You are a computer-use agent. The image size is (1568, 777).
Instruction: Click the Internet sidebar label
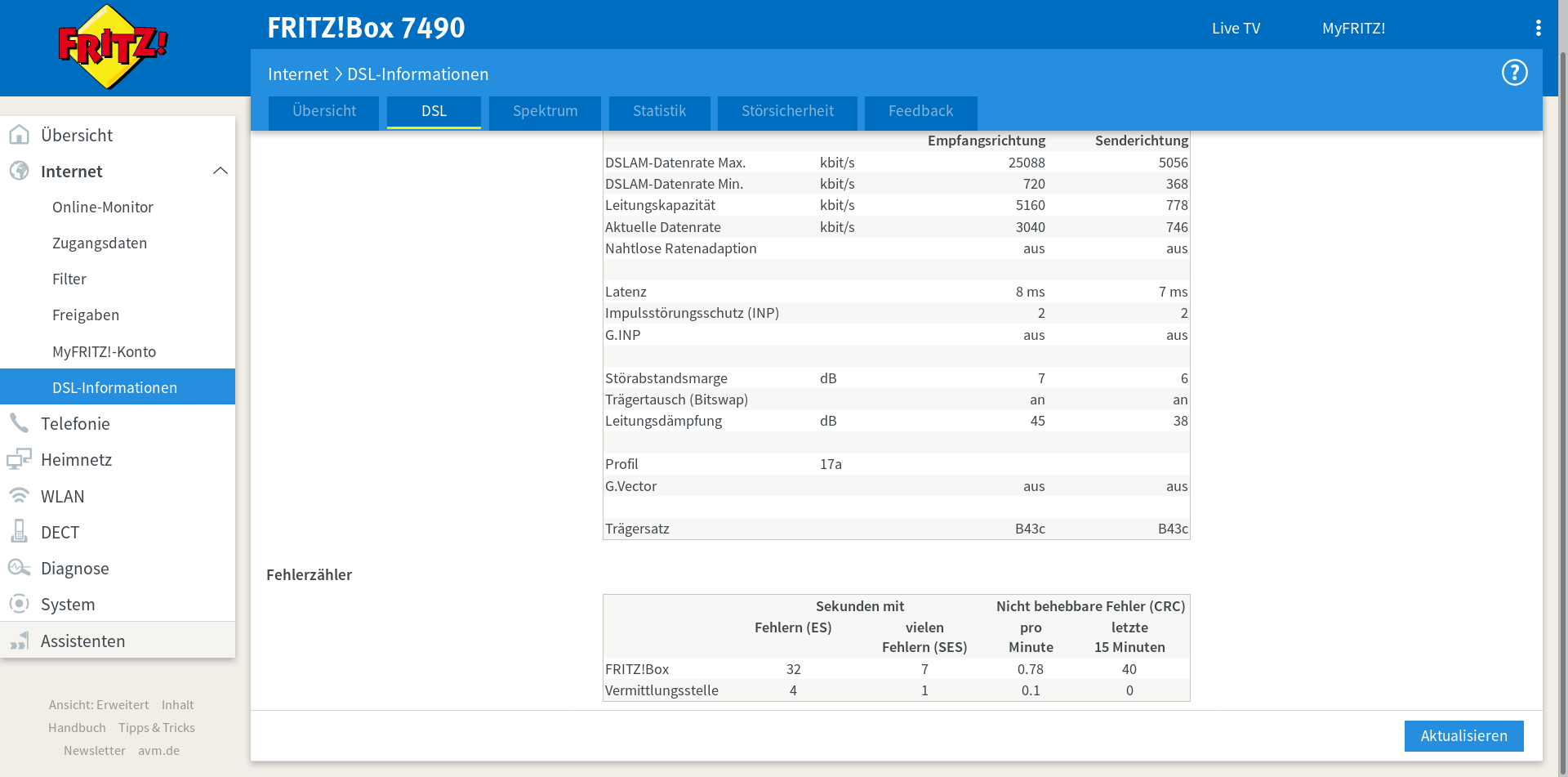click(x=72, y=171)
